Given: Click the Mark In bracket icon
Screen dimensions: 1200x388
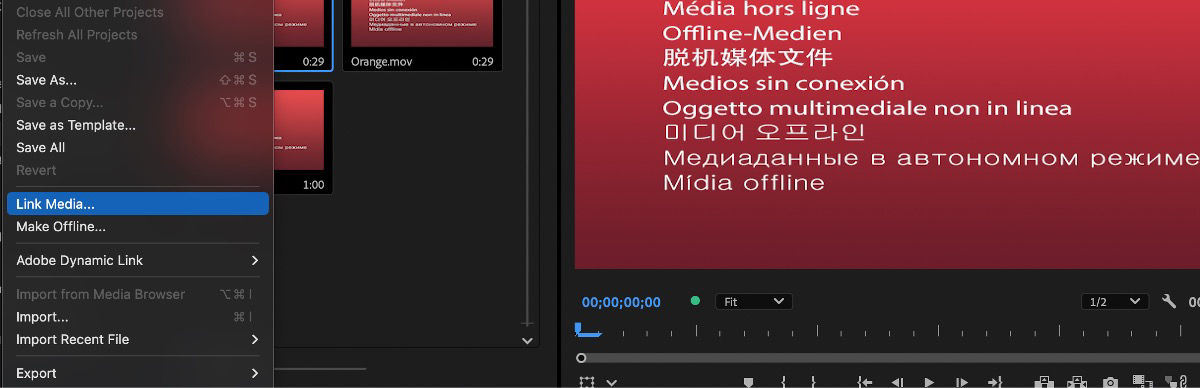Looking at the screenshot, I should point(784,382).
